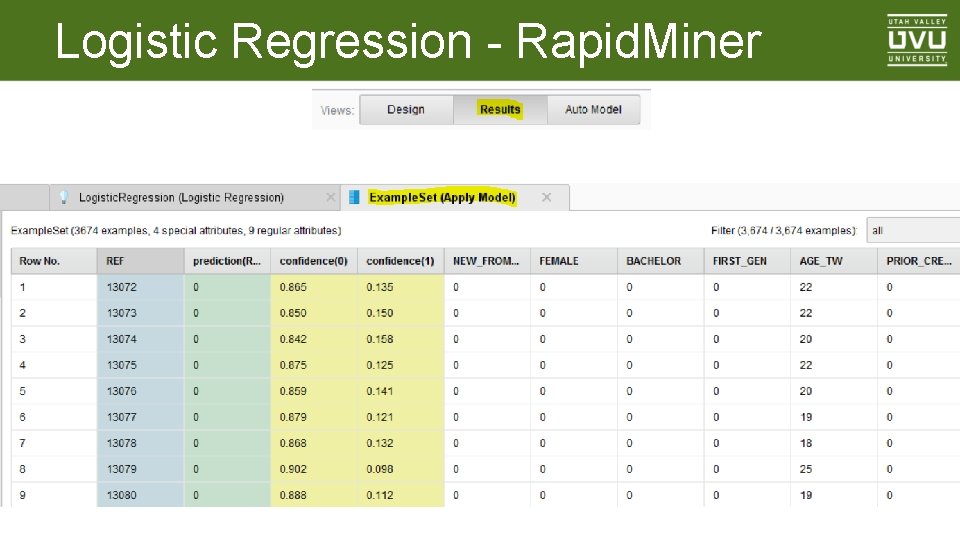Click the ExampleSet summary text line

(x=176, y=231)
